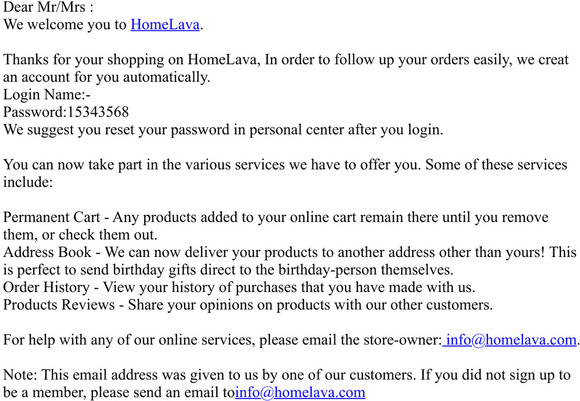Click the info@homelava.com link after store-owner
The image size is (580, 401).
click(x=509, y=340)
